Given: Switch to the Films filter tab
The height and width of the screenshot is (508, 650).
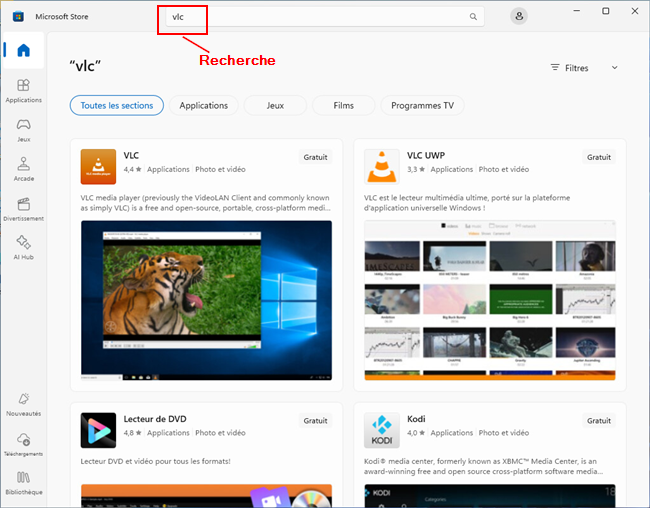Looking at the screenshot, I should tap(344, 105).
